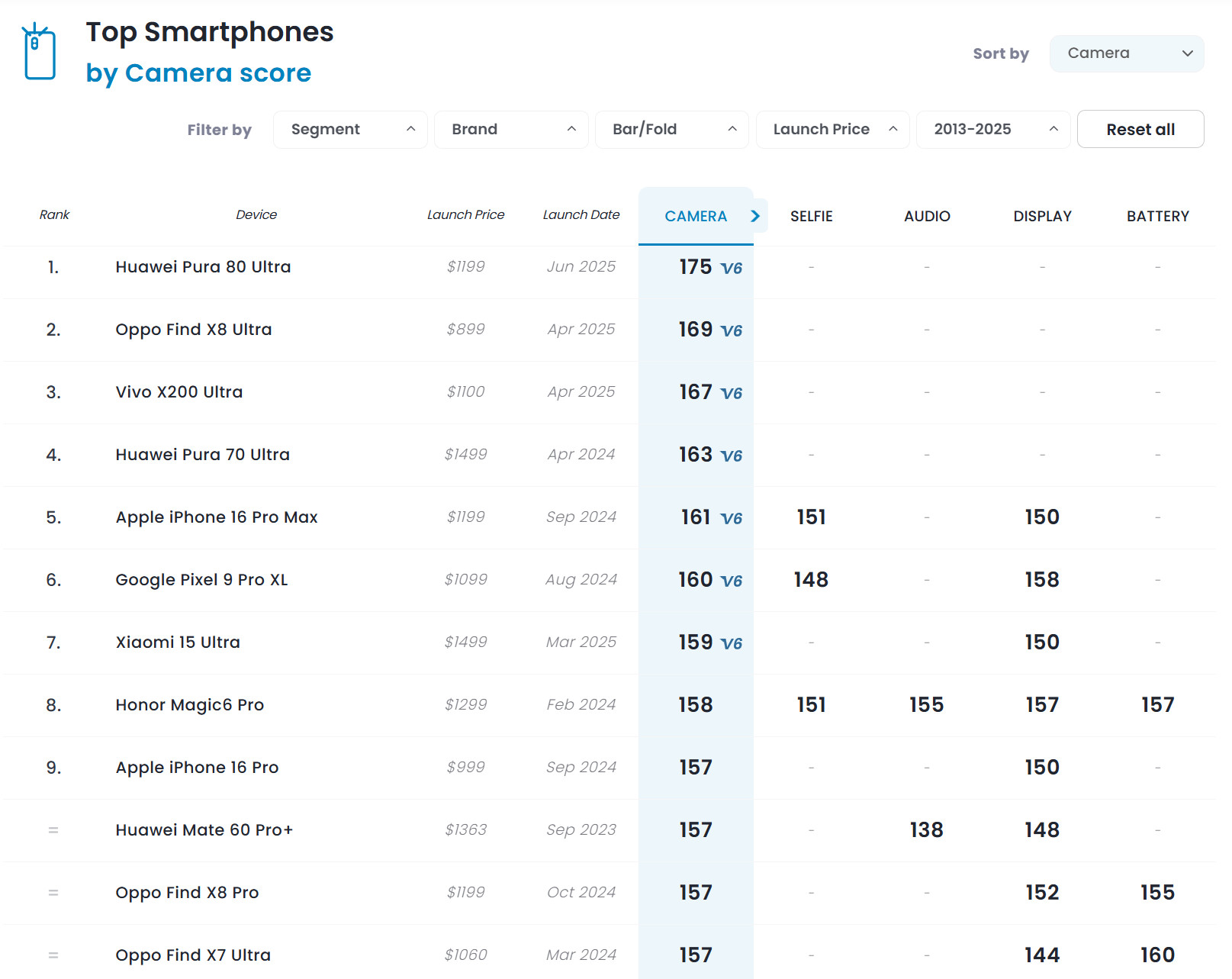This screenshot has height=979, width=1232.
Task: Open the Sort by Camera dropdown
Action: (1127, 53)
